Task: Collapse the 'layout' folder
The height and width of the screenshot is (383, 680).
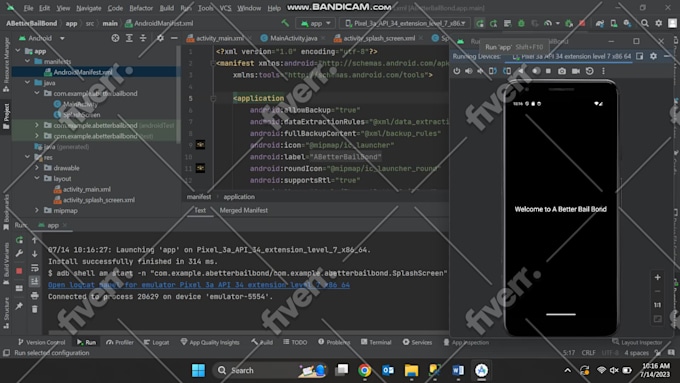Action: (x=37, y=178)
